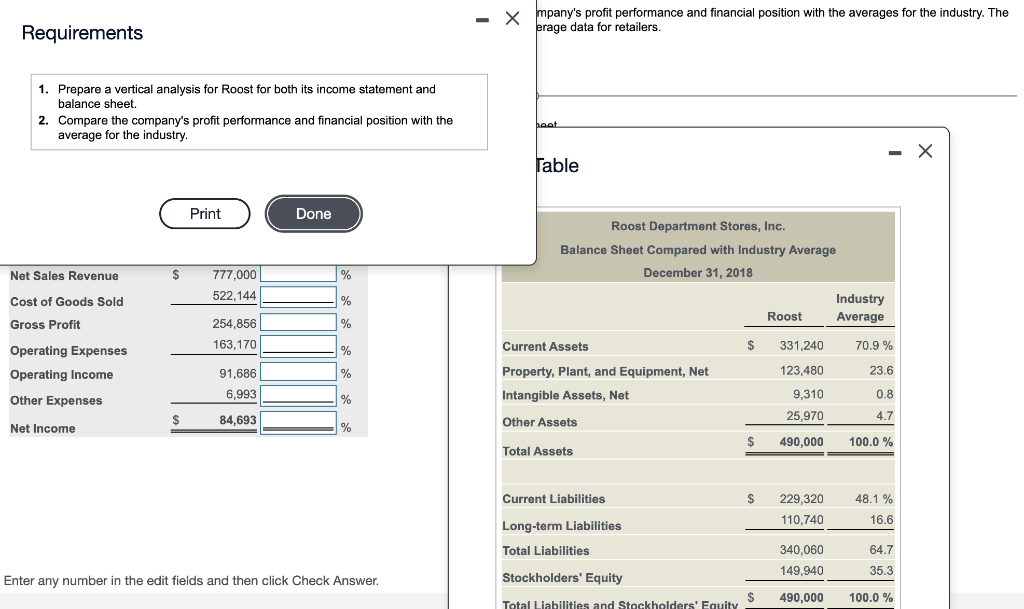Click the 522,144 cost of goods value

click(234, 296)
